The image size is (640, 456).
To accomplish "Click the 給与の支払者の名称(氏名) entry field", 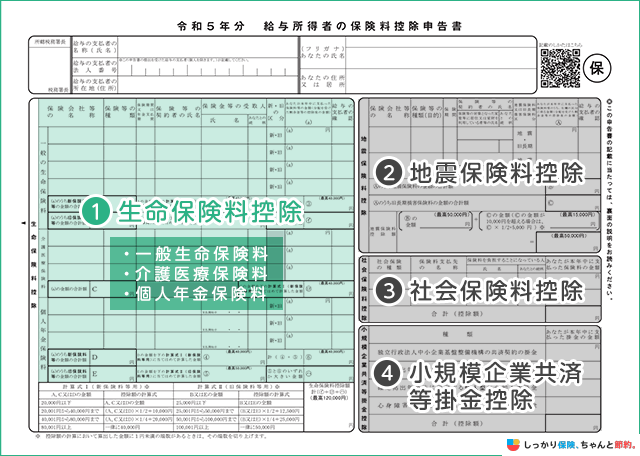I will point(208,47).
